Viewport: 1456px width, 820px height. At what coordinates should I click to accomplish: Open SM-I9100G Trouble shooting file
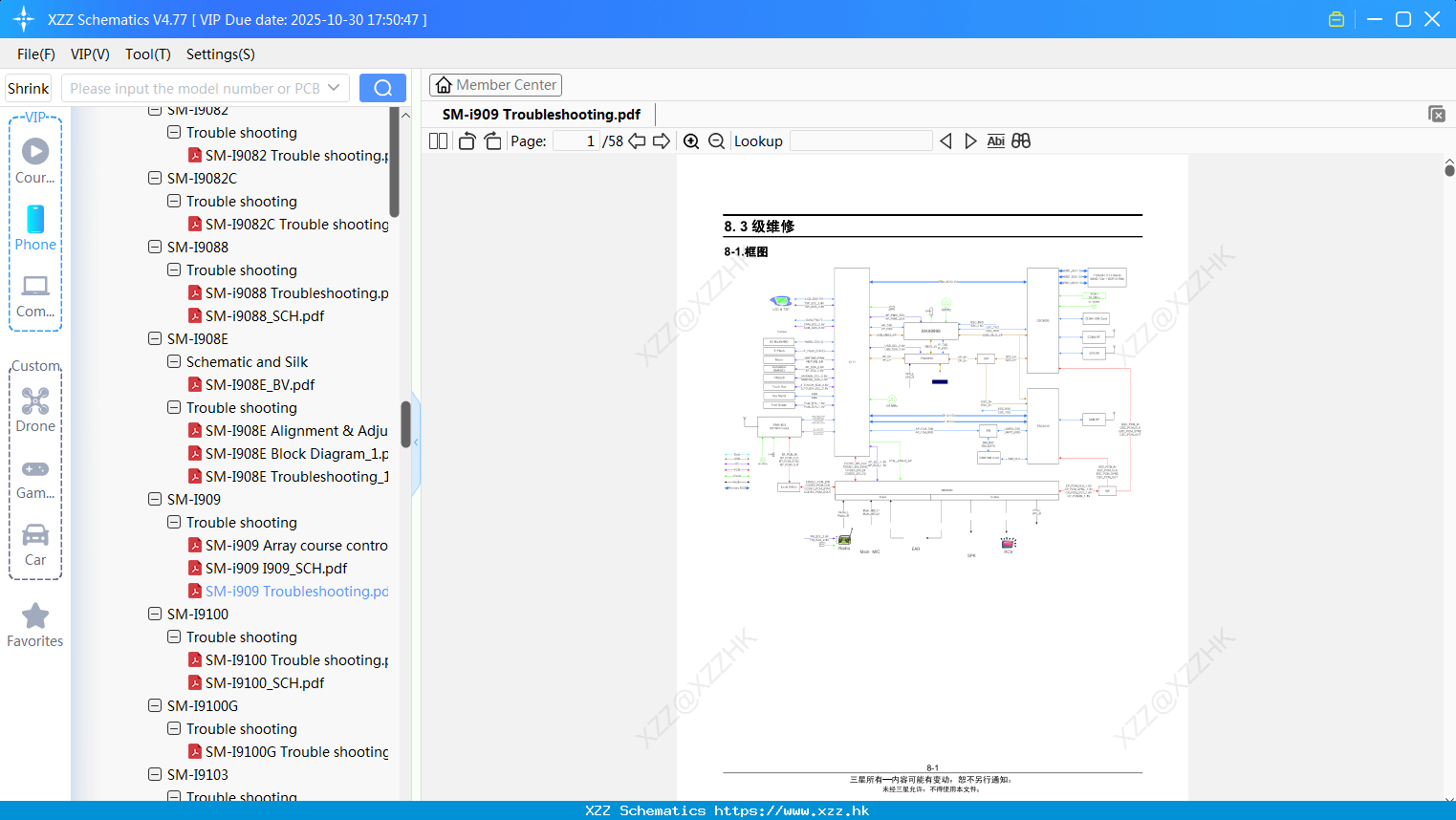tap(289, 751)
